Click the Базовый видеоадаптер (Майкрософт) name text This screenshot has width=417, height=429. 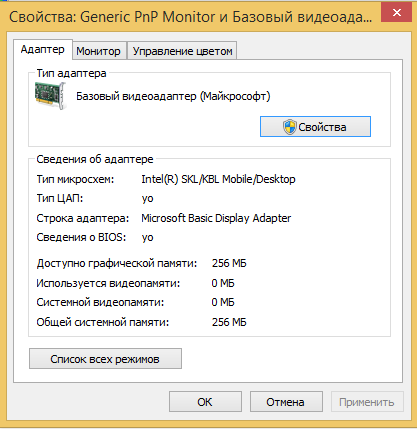click(x=173, y=96)
